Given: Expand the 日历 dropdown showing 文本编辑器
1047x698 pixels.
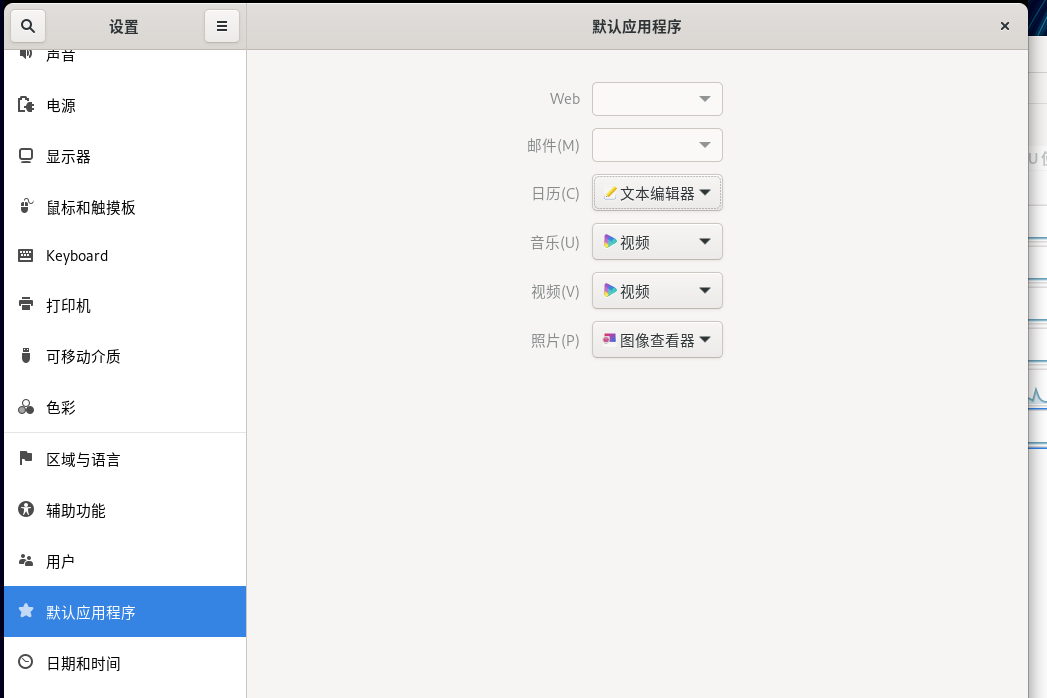Looking at the screenshot, I should pyautogui.click(x=657, y=193).
